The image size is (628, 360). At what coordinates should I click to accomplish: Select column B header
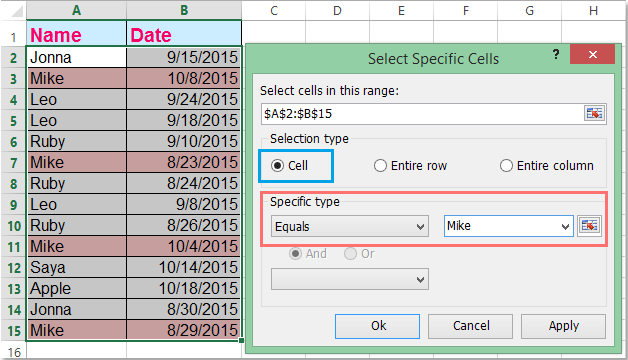click(184, 10)
